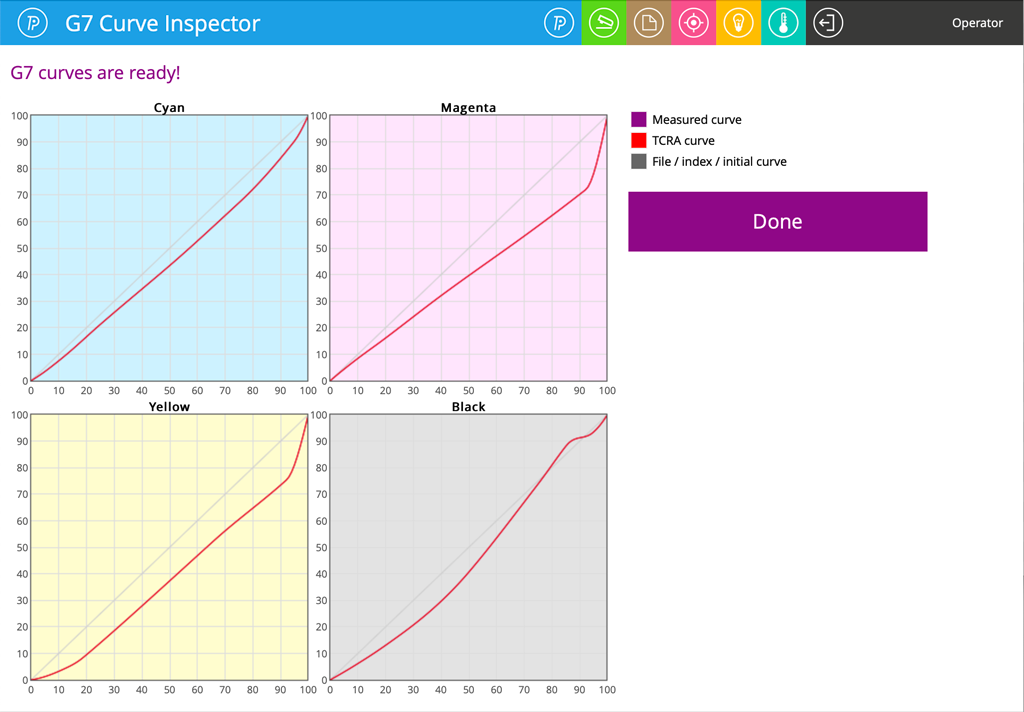Click the gray File / index / initial curve swatch
1024x712 pixels.
pos(639,161)
